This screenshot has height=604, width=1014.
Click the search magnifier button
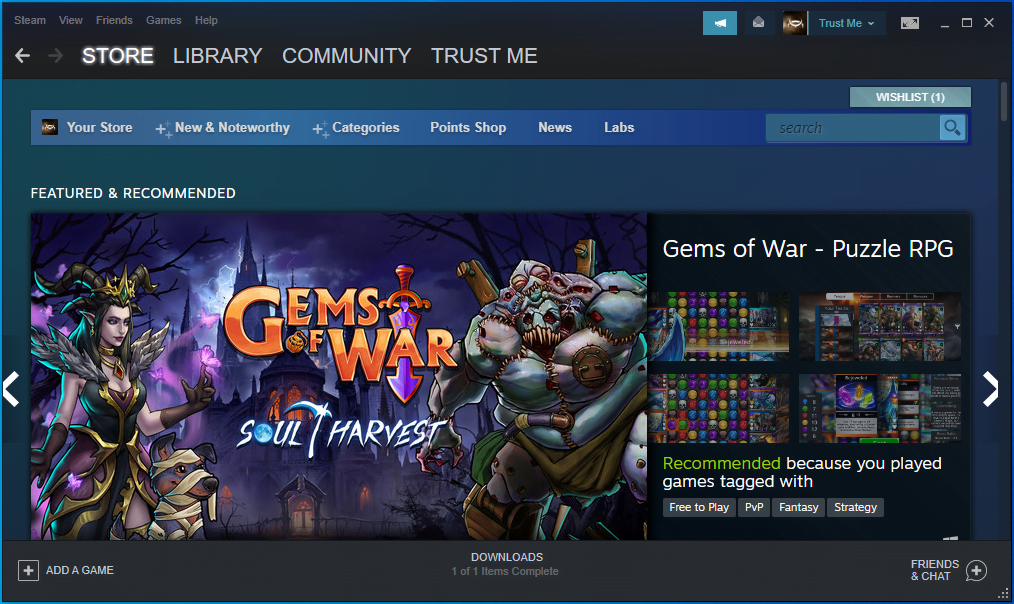(953, 128)
